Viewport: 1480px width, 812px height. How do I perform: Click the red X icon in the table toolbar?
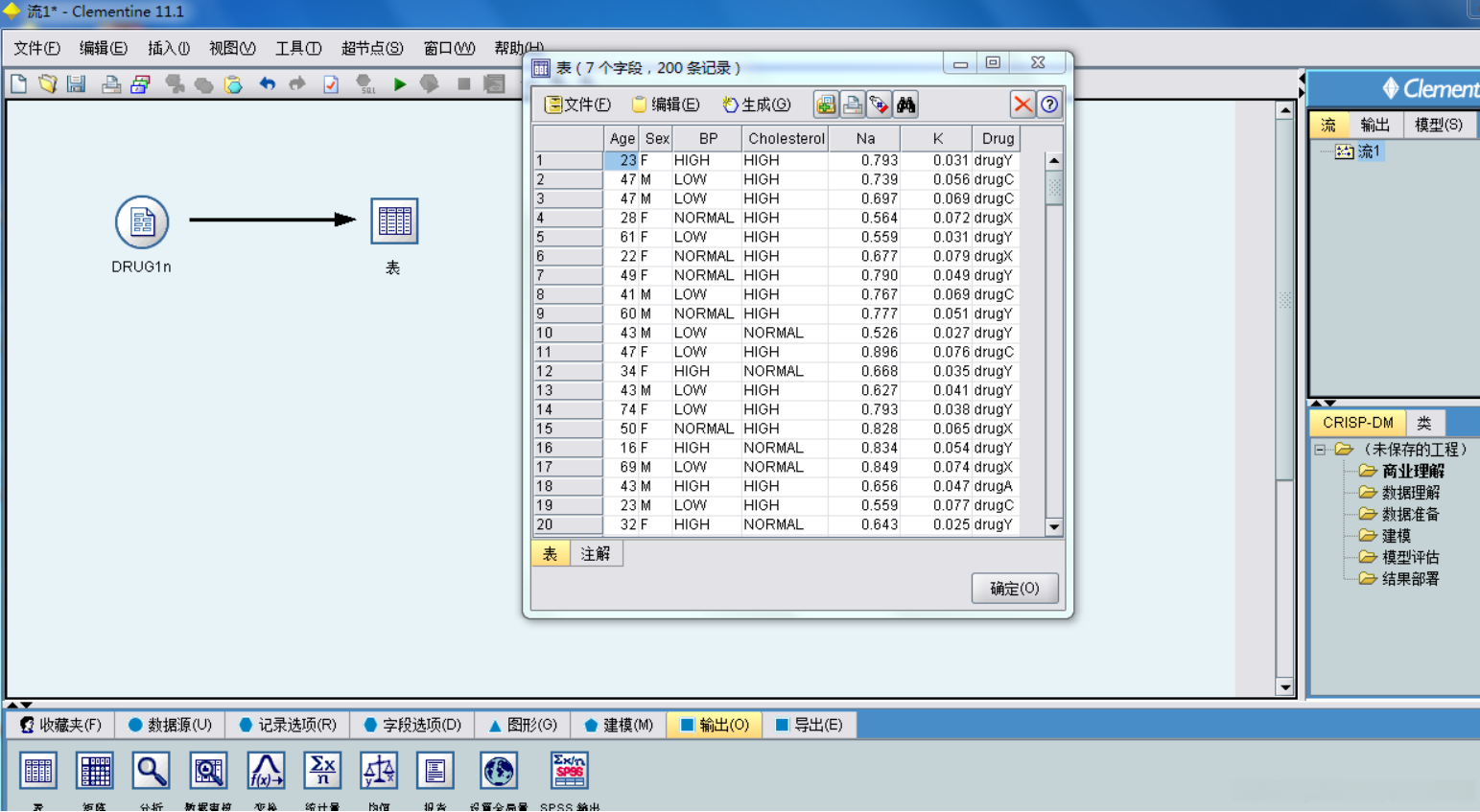[x=1022, y=104]
